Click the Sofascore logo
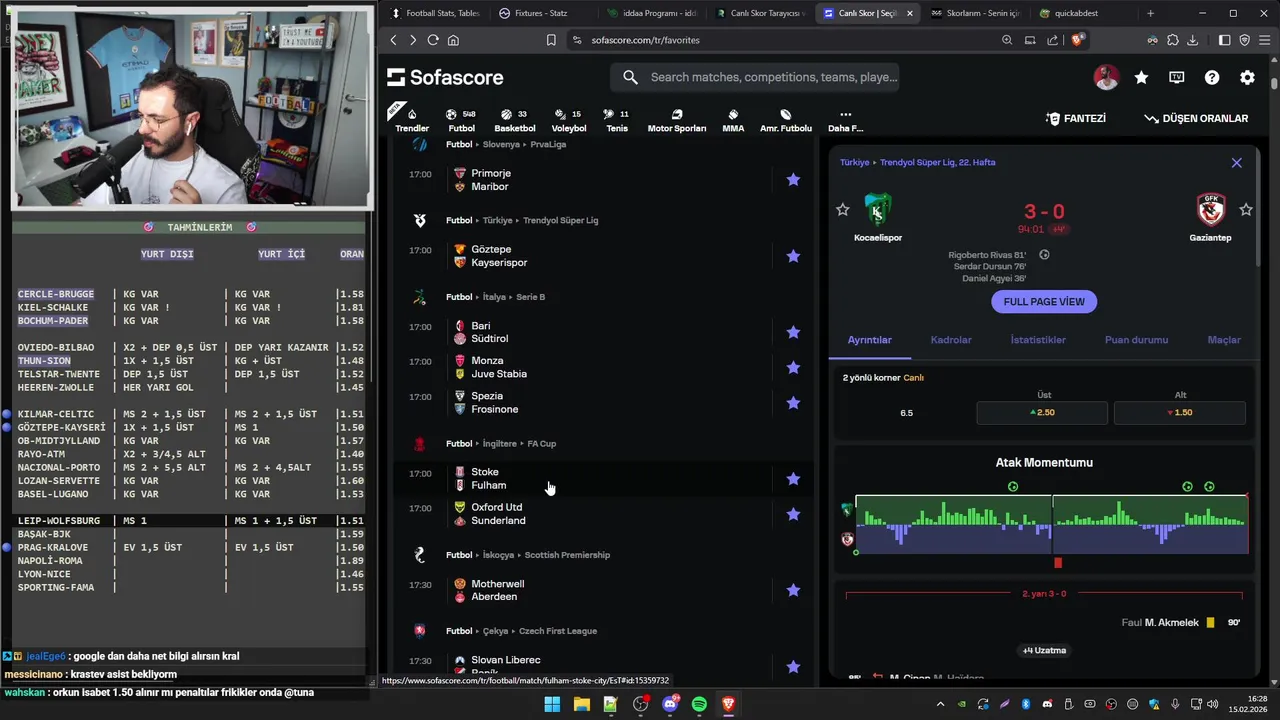 pyautogui.click(x=445, y=77)
